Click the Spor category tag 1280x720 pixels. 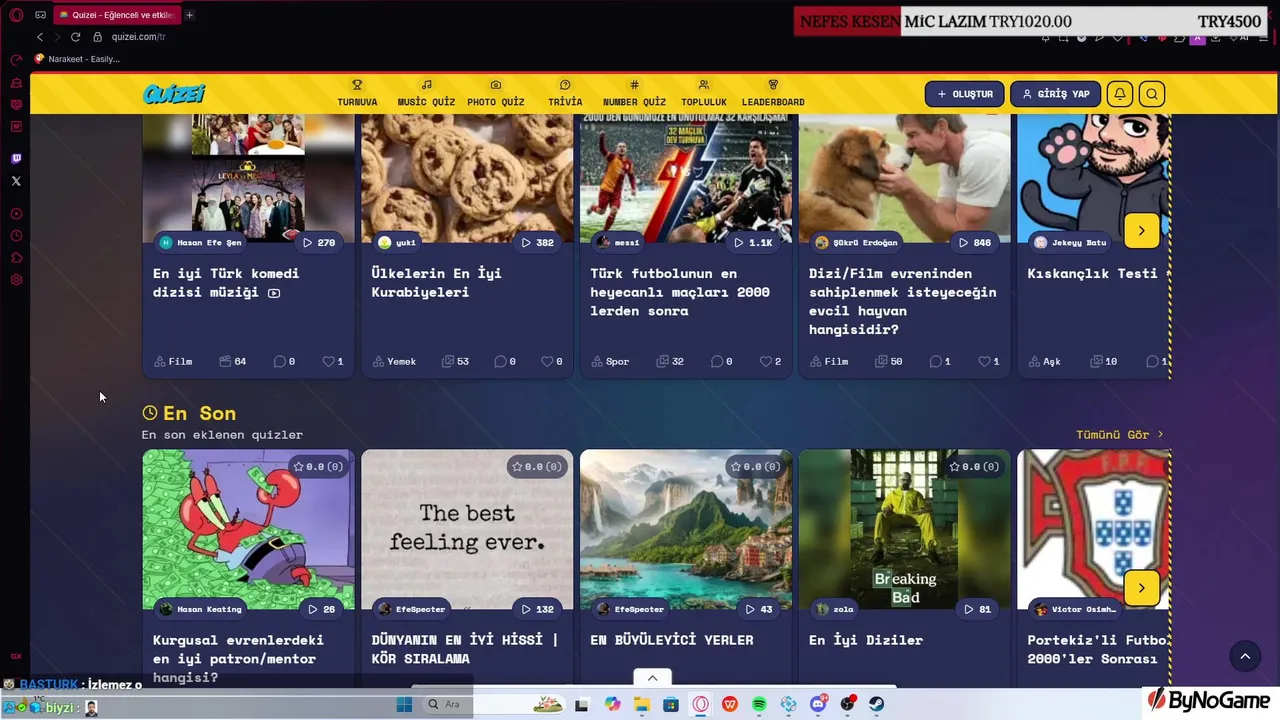click(x=610, y=361)
